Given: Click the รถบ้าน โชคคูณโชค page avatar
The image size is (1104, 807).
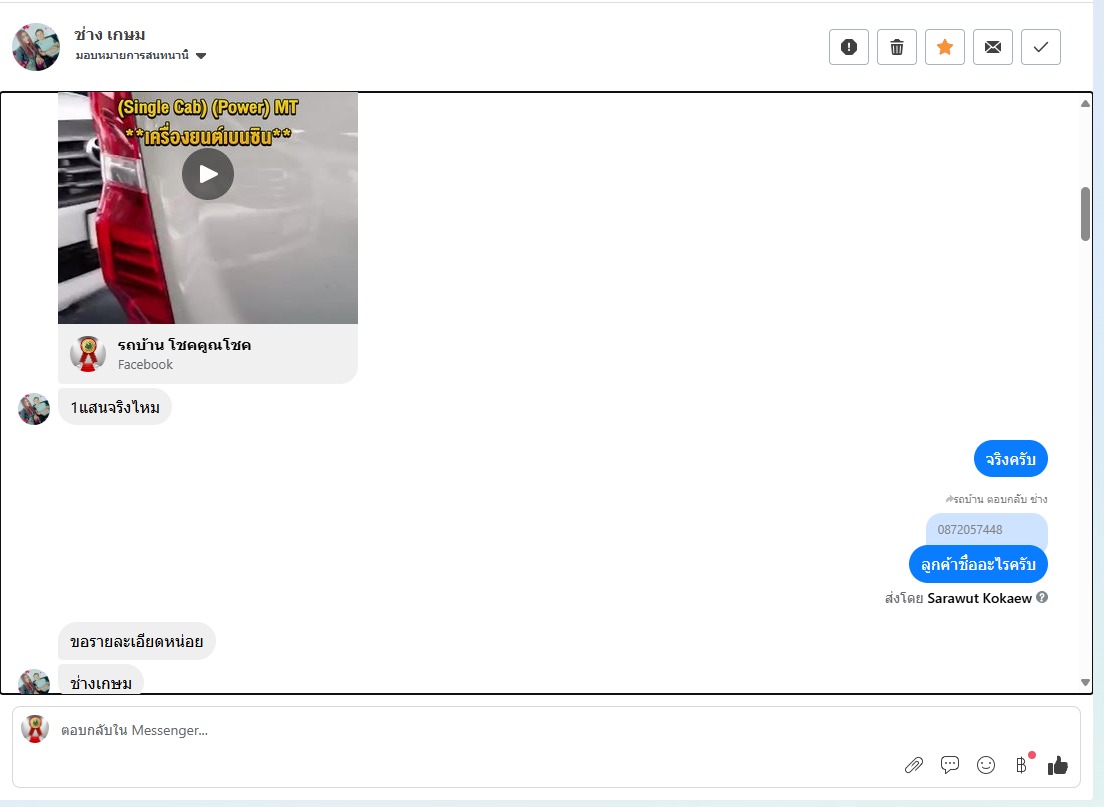Looking at the screenshot, I should [88, 354].
